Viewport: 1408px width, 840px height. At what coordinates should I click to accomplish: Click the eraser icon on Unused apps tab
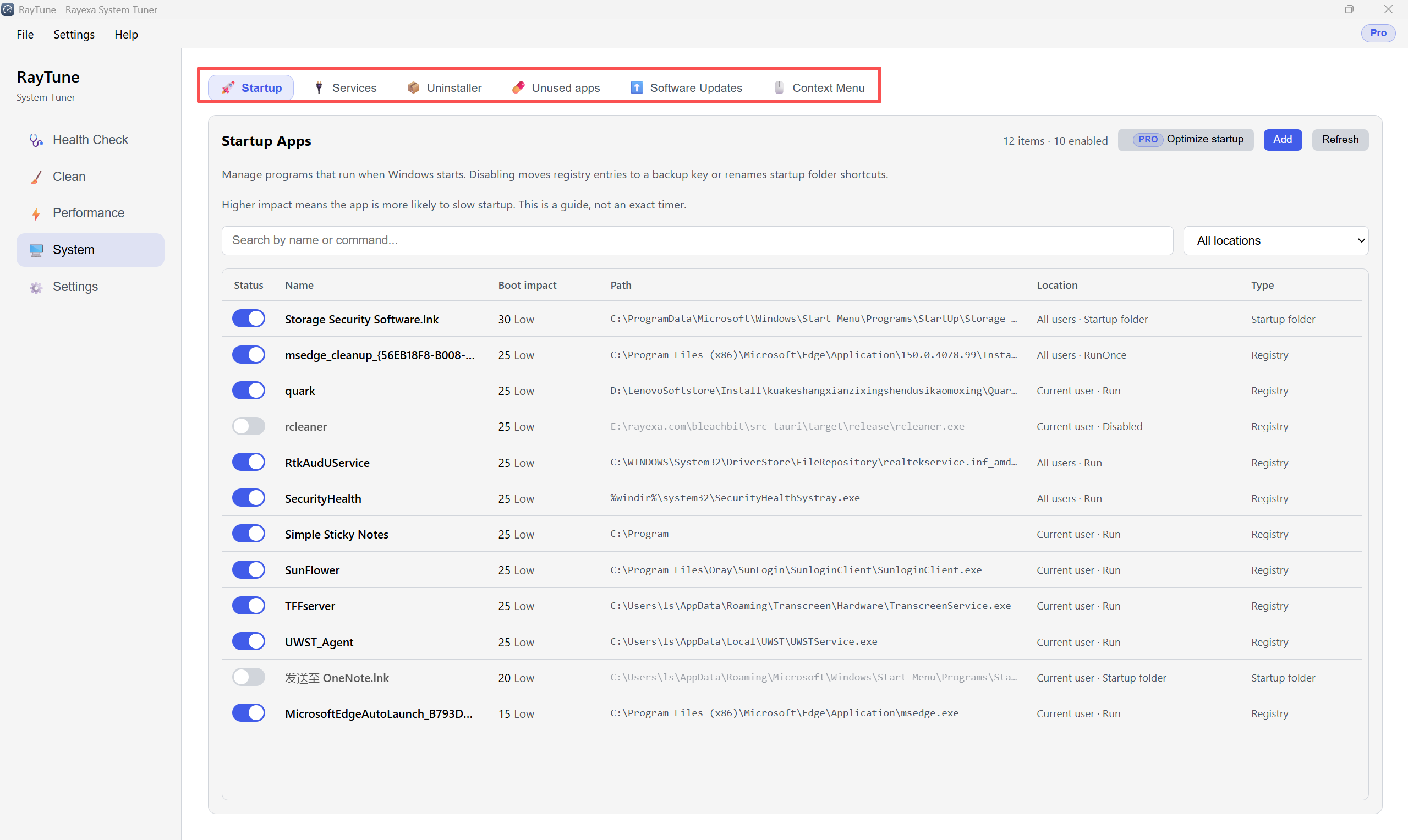pos(518,87)
